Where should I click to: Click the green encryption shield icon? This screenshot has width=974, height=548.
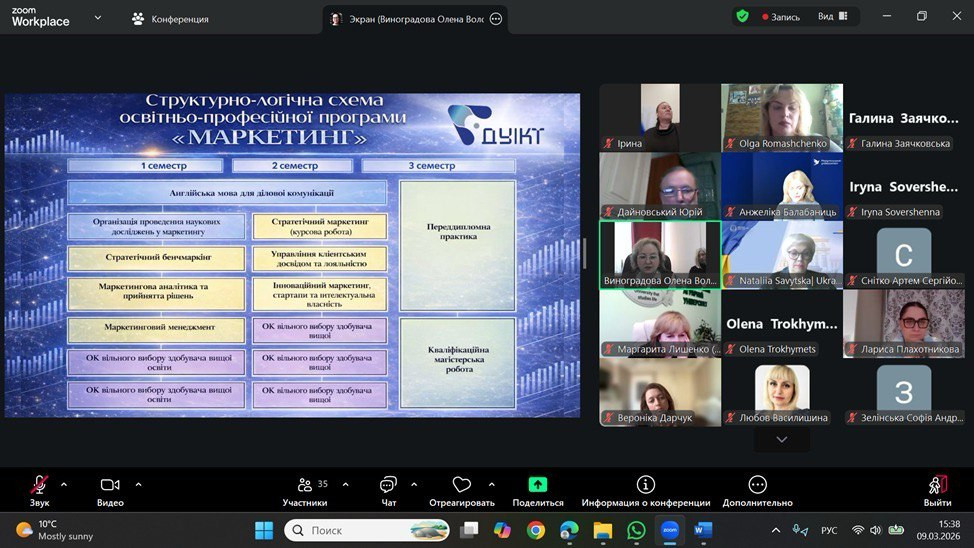[742, 16]
